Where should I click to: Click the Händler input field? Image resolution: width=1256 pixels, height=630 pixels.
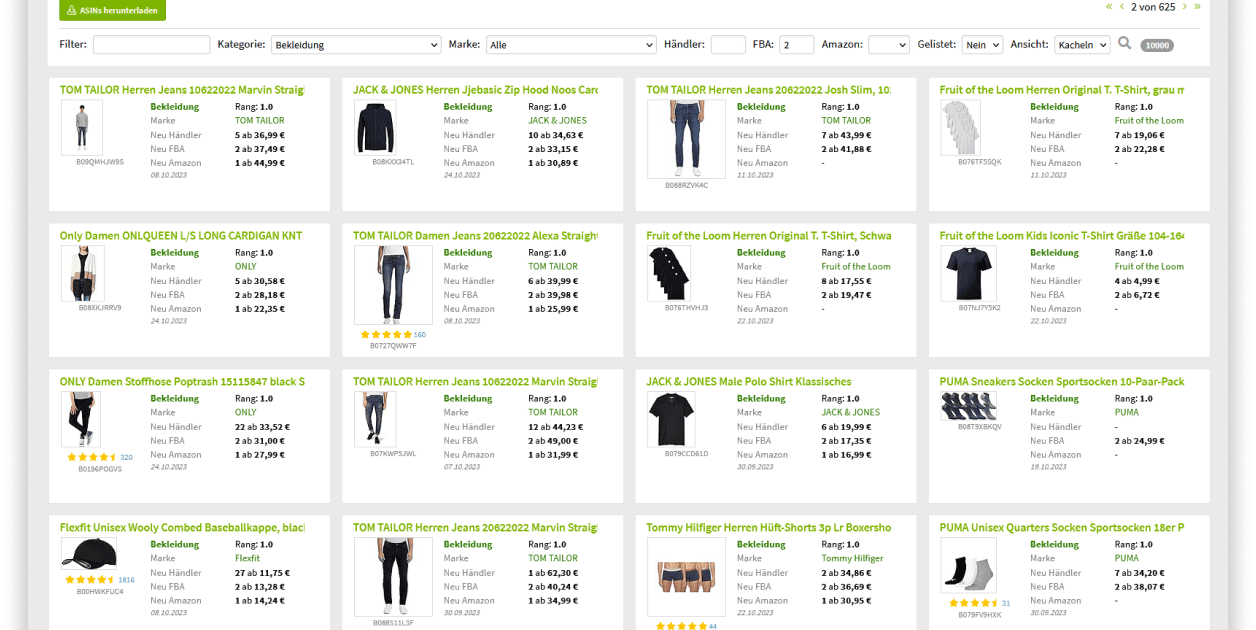pyautogui.click(x=728, y=45)
